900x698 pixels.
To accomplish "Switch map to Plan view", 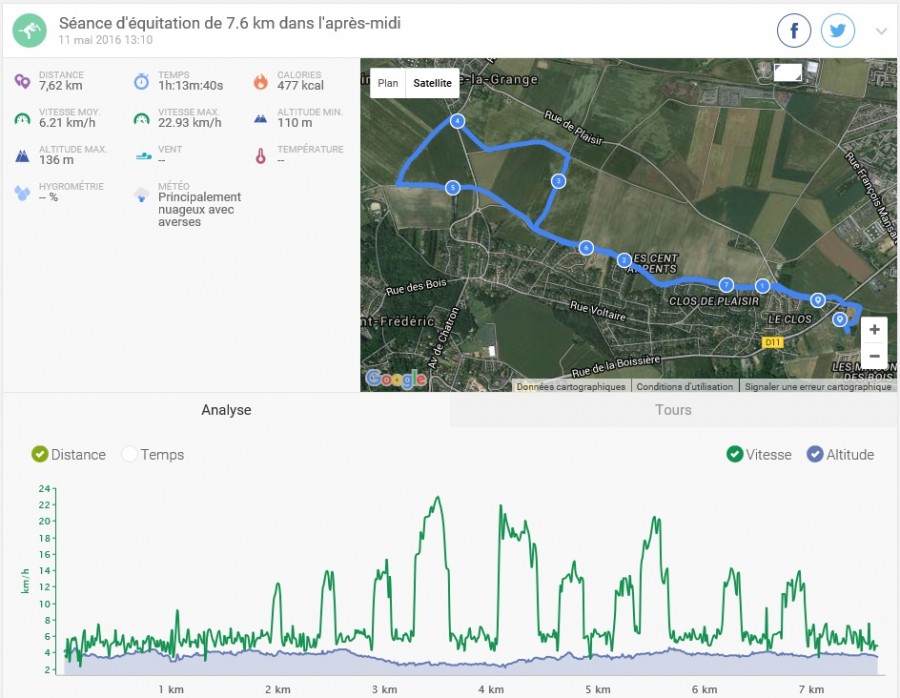I will pos(388,83).
